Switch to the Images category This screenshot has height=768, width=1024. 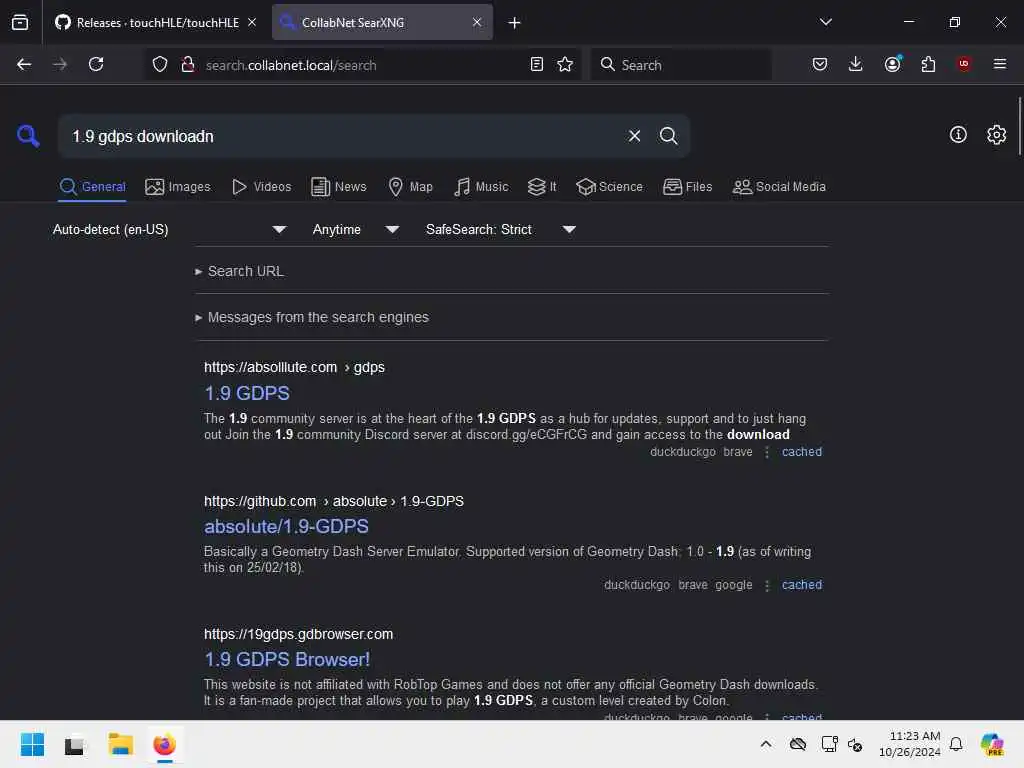pyautogui.click(x=178, y=187)
